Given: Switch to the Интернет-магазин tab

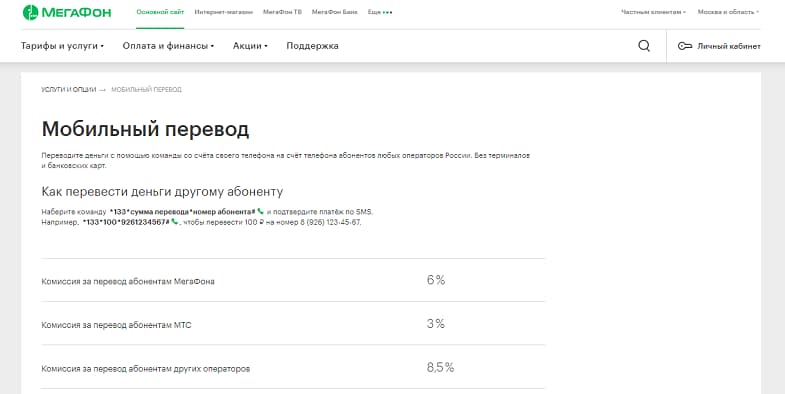Looking at the screenshot, I should pyautogui.click(x=224, y=12).
